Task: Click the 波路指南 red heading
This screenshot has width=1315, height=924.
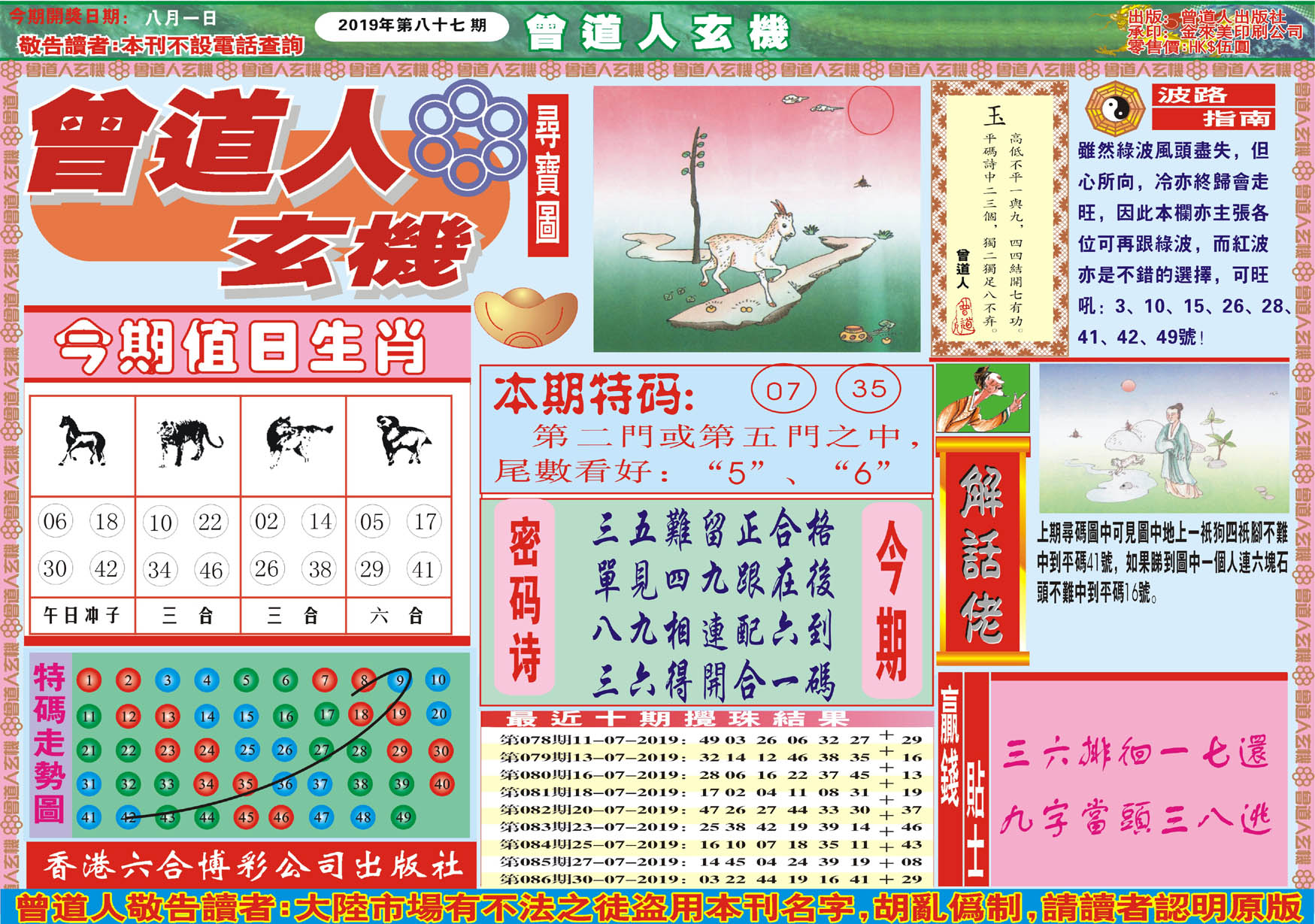Action: (x=1213, y=106)
